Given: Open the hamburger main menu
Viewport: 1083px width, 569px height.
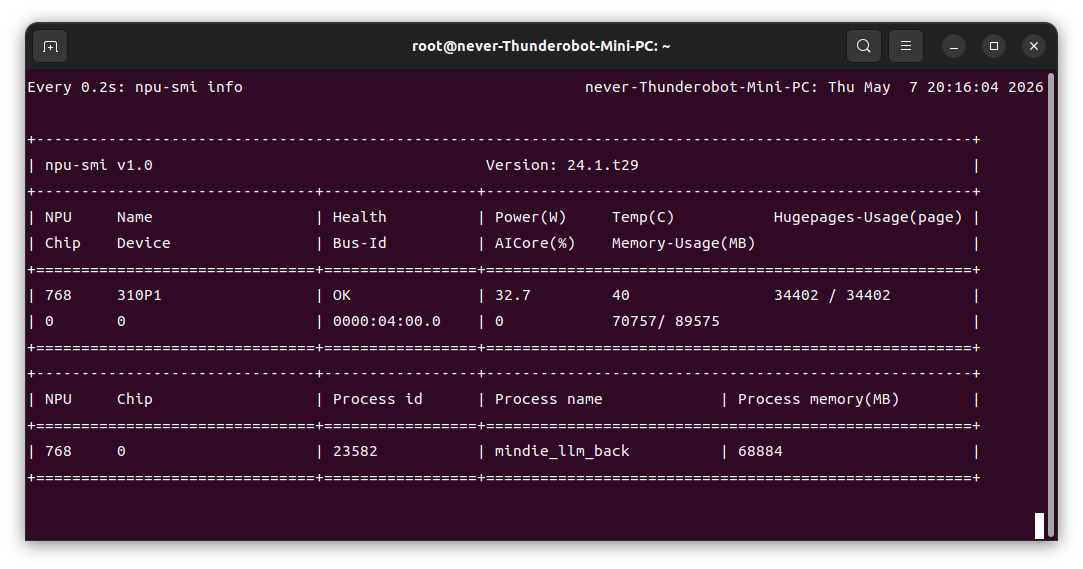Looking at the screenshot, I should (905, 46).
